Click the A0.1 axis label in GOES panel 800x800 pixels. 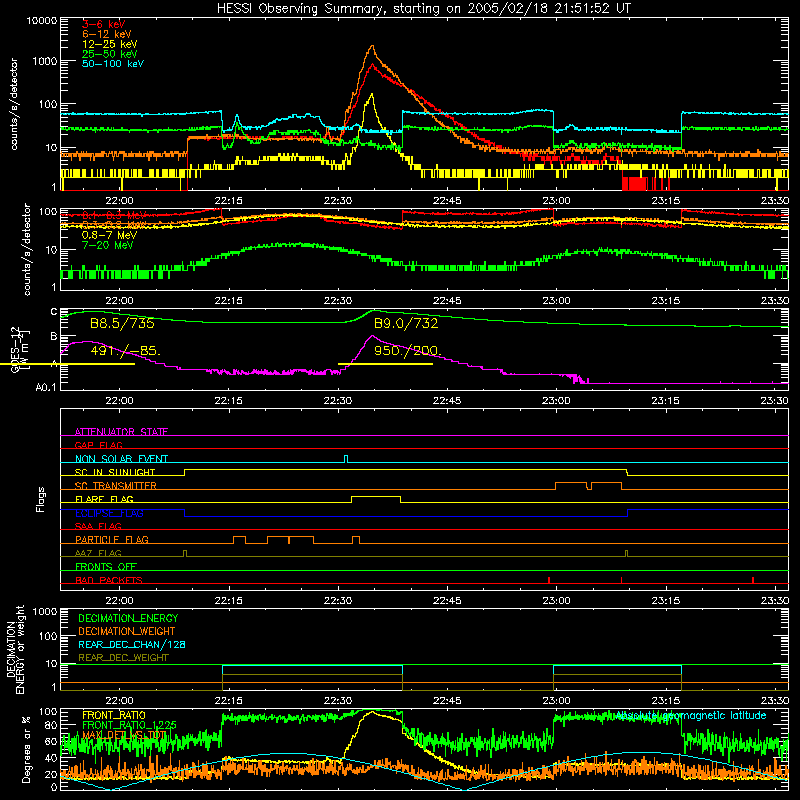[46, 388]
